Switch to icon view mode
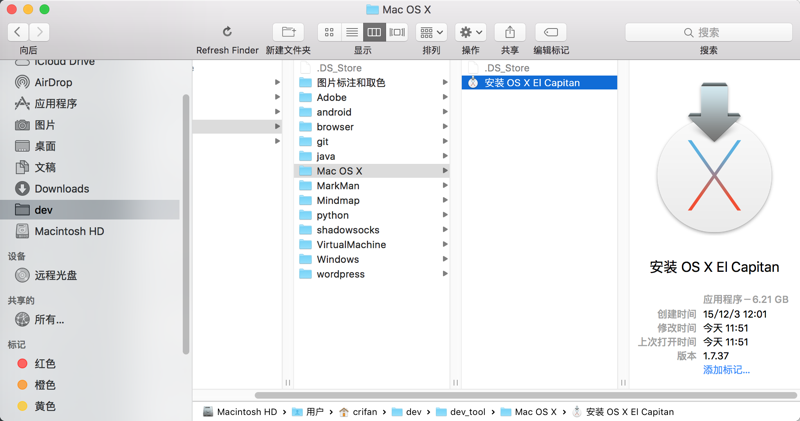Image resolution: width=800 pixels, height=421 pixels. [x=329, y=32]
